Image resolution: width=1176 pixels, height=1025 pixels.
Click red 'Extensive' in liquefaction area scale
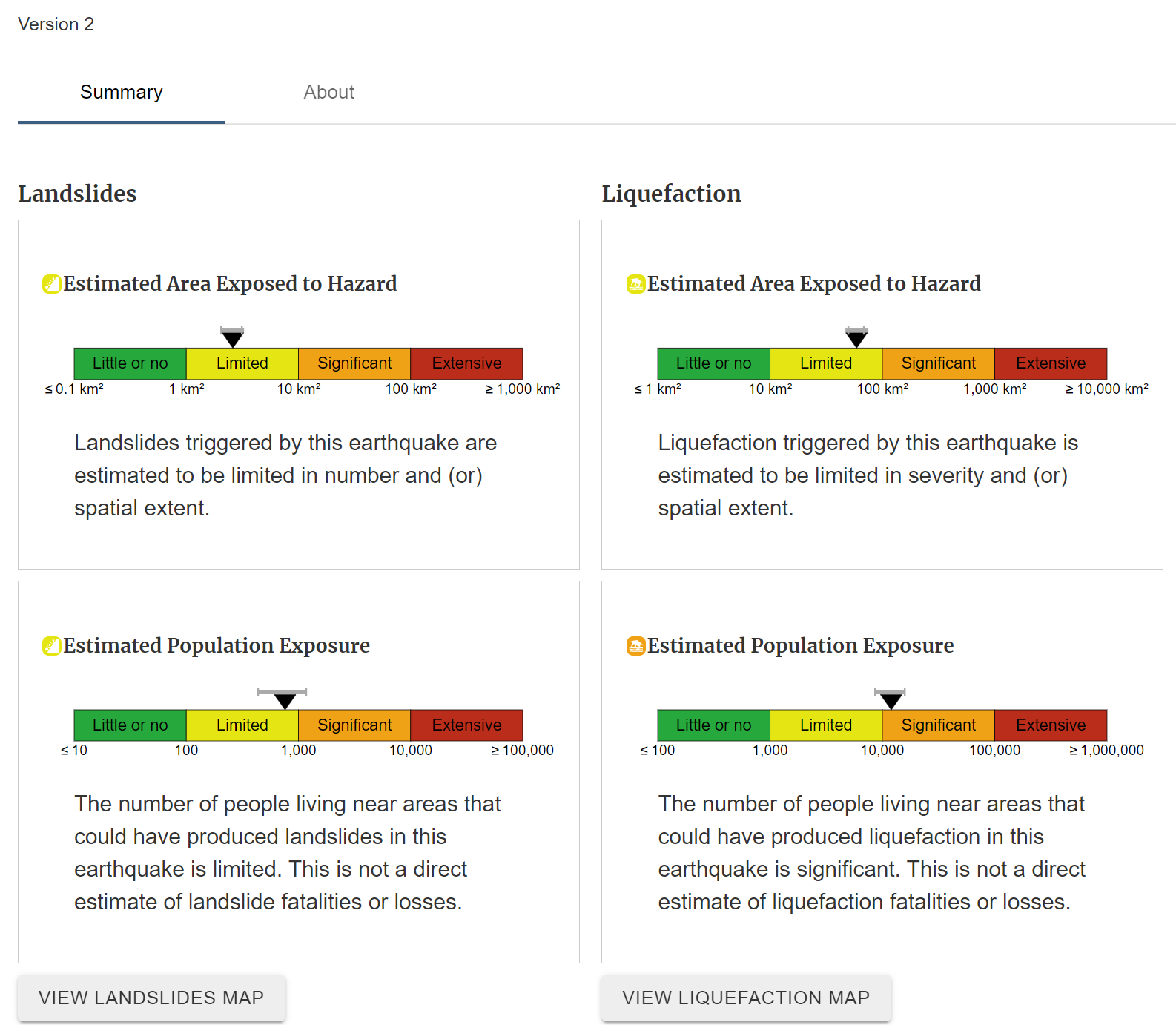pos(1050,363)
